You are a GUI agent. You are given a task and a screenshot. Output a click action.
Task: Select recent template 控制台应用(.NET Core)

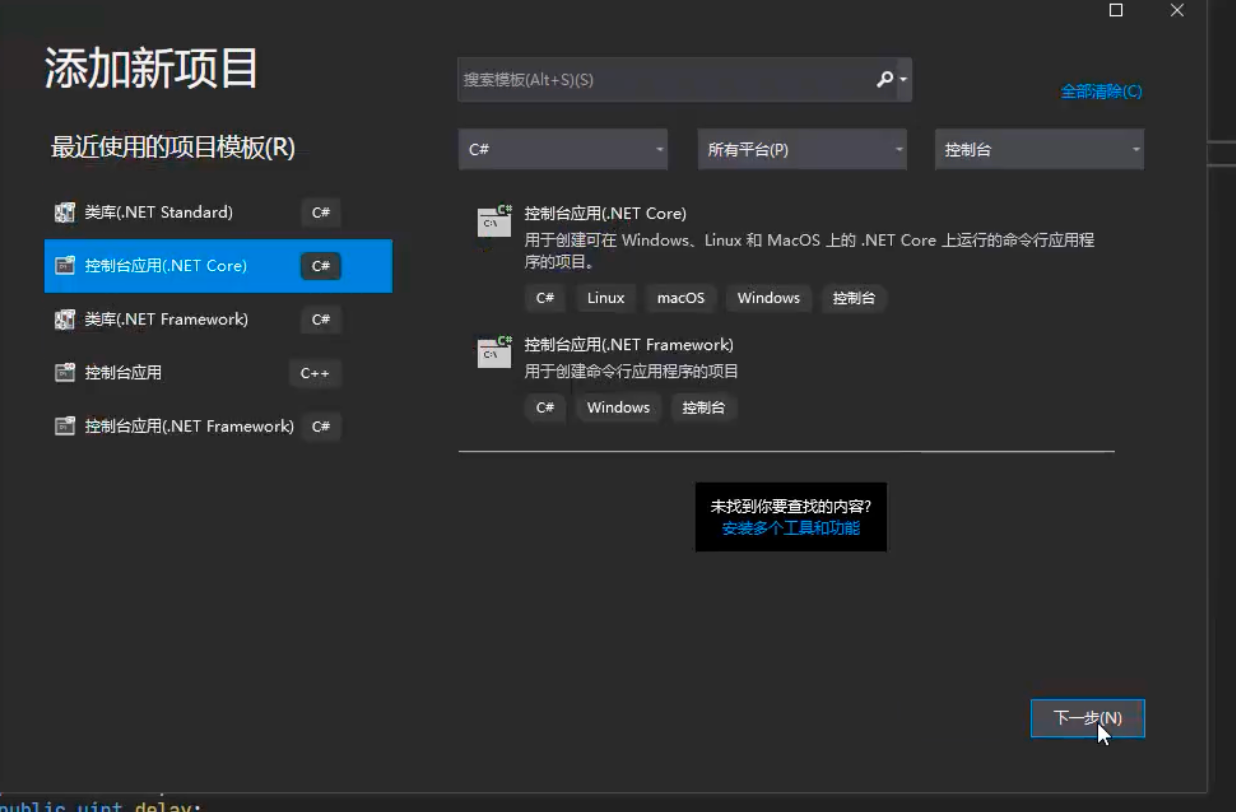218,266
